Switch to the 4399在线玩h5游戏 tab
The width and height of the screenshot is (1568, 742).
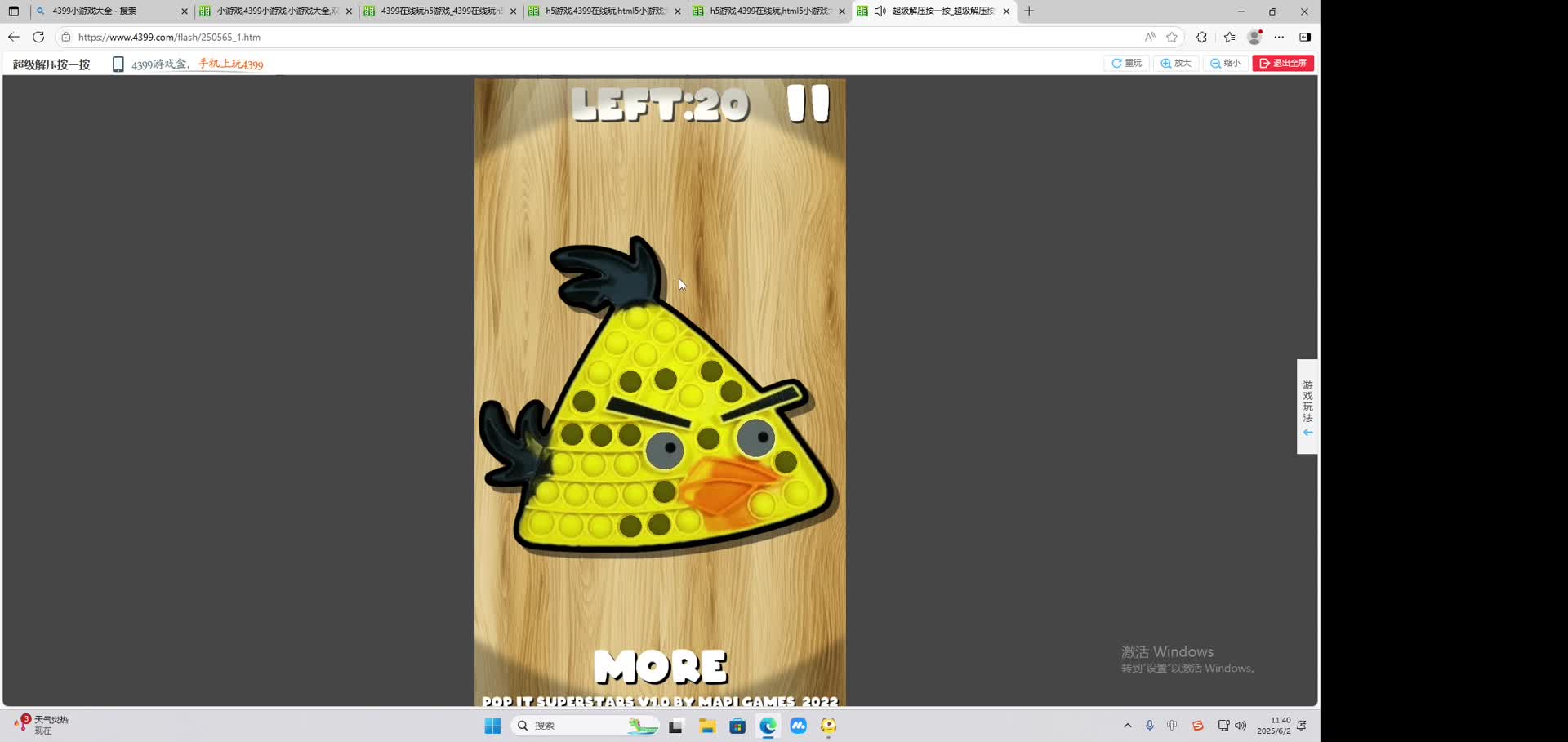pos(441,11)
